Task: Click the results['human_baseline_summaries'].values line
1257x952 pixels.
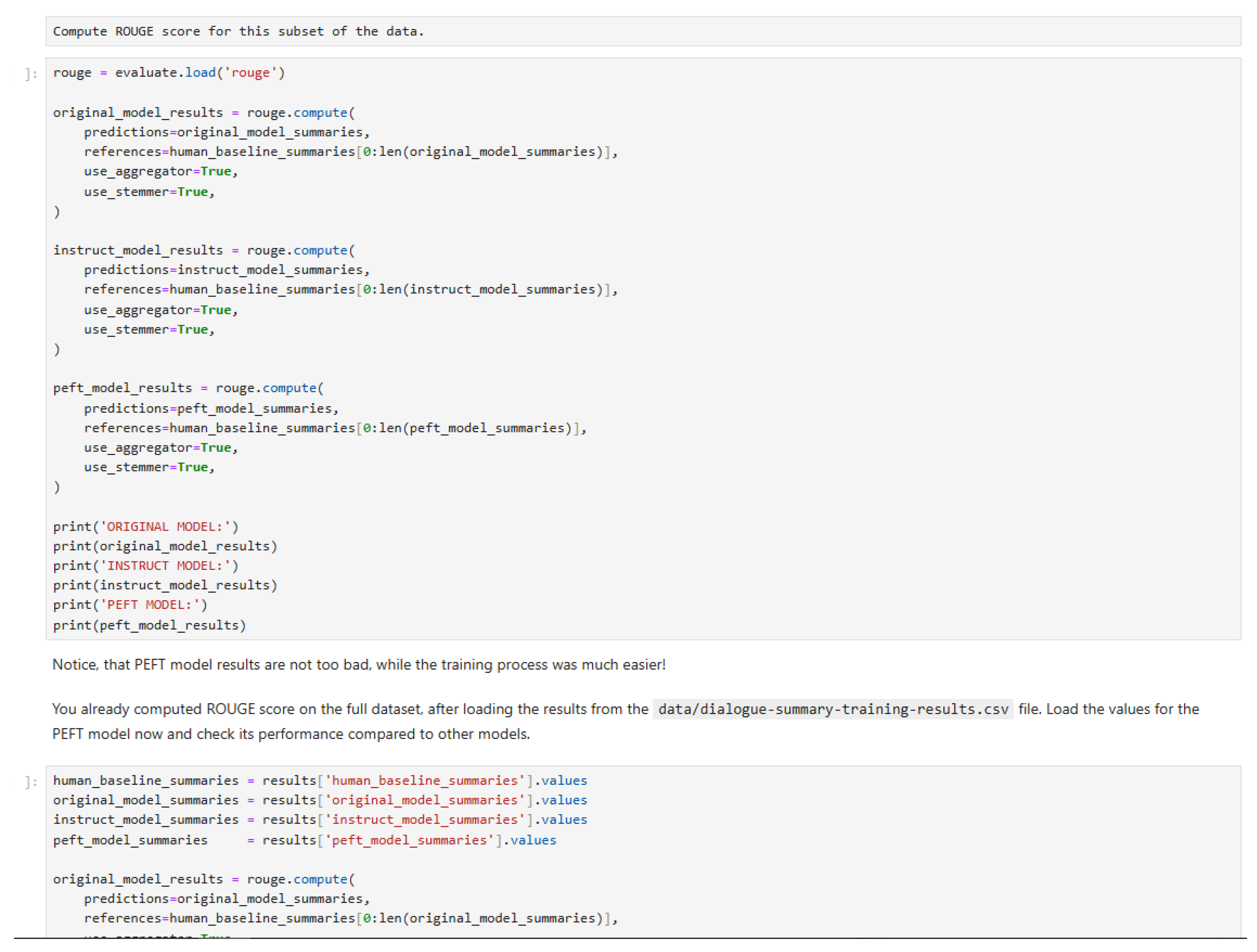Action: [x=320, y=780]
